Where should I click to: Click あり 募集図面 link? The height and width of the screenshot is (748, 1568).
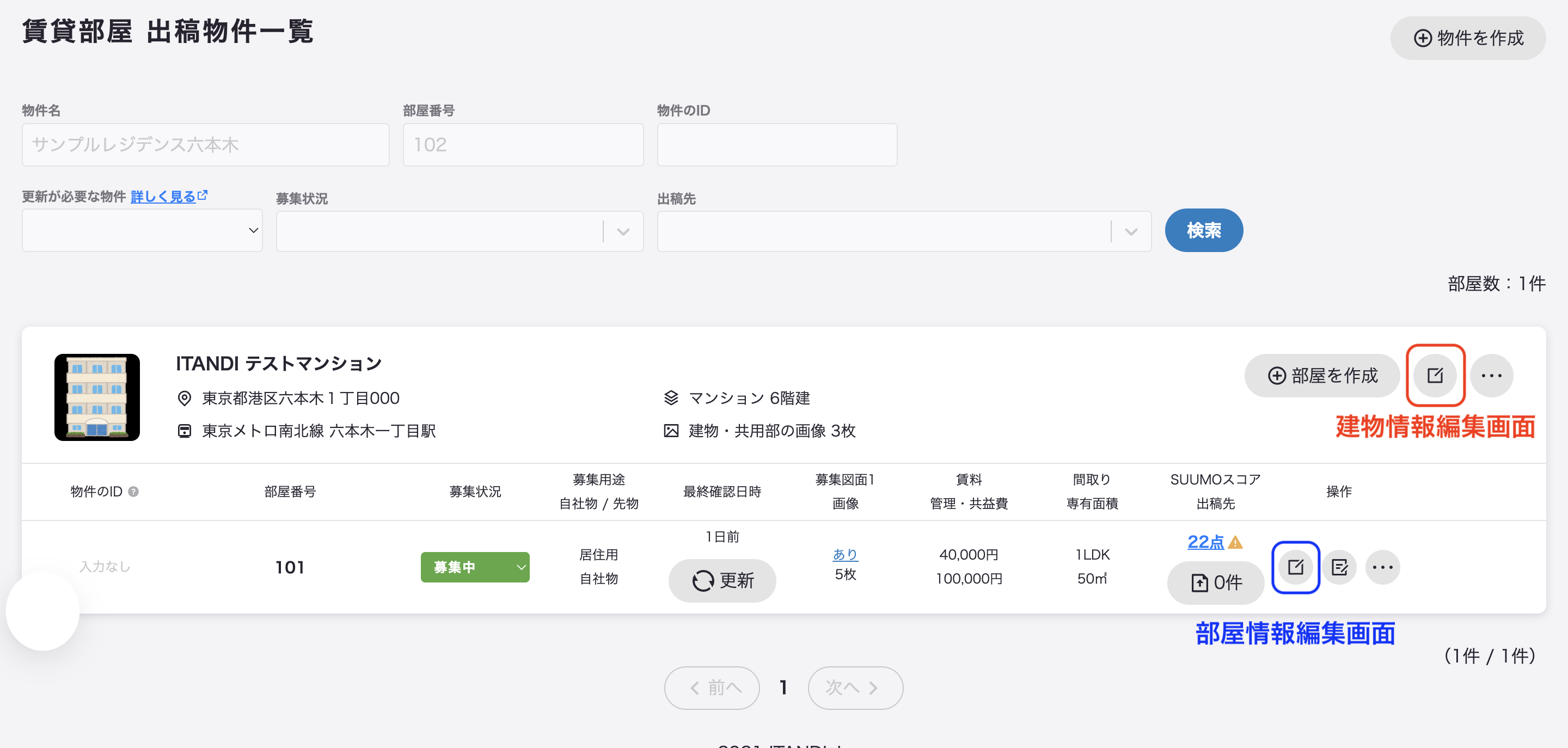pyautogui.click(x=845, y=554)
